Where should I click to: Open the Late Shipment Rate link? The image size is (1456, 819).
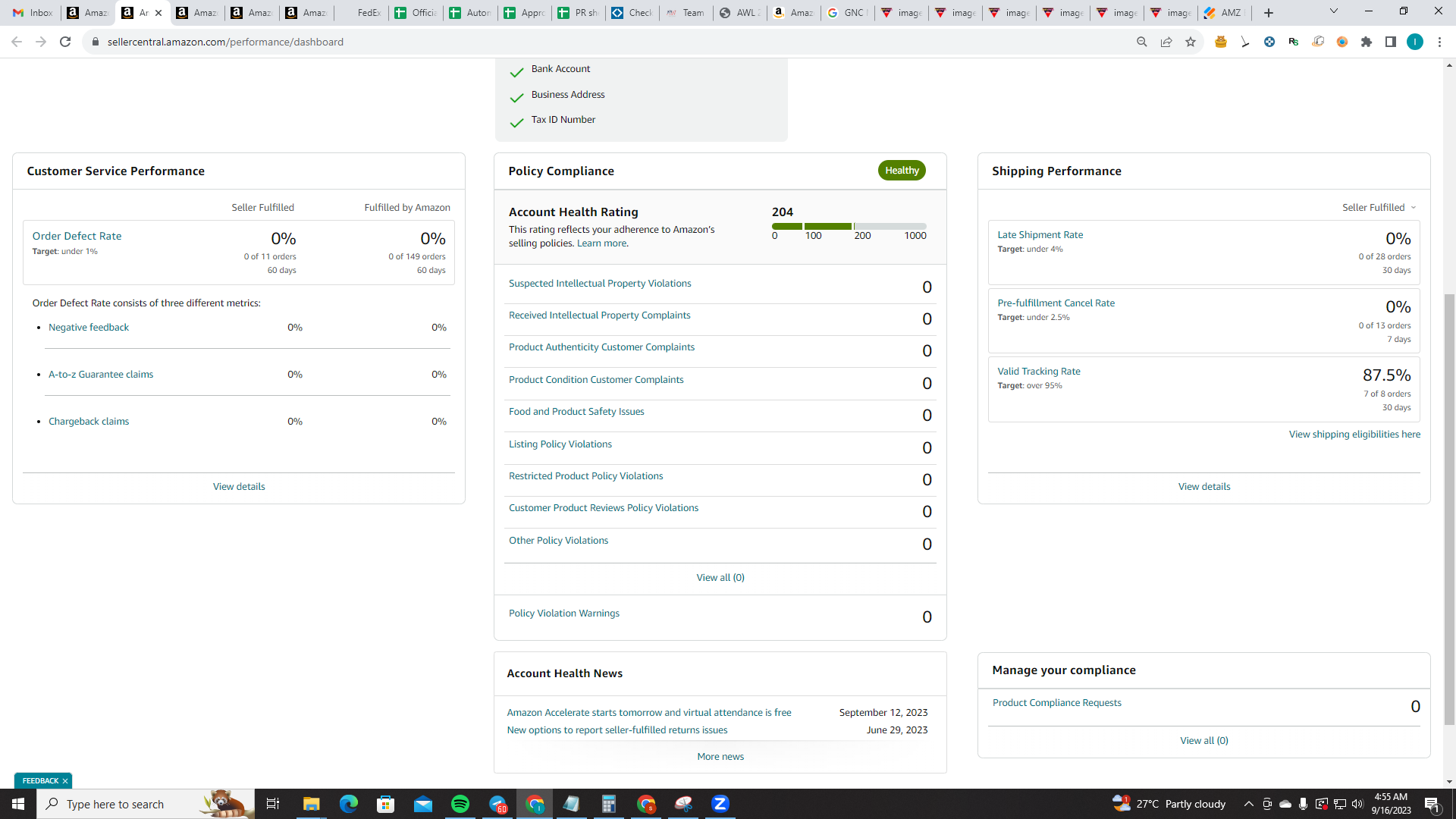1040,235
